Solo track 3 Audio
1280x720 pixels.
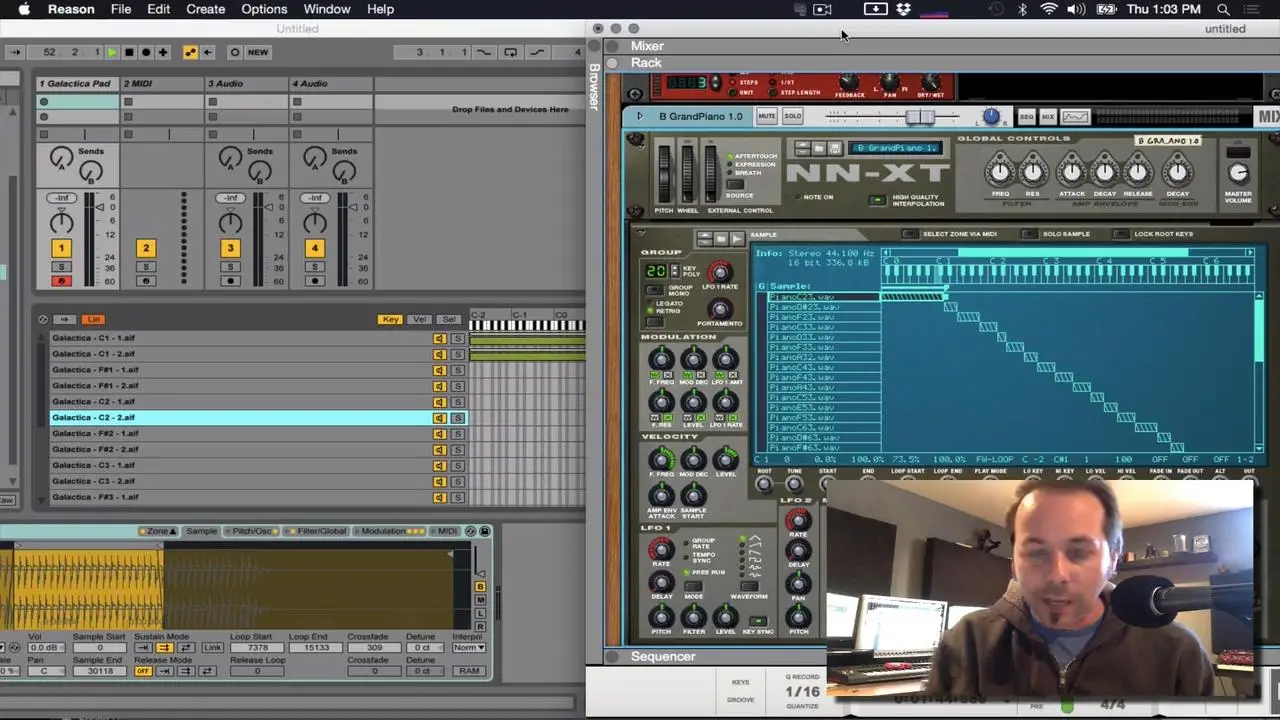(x=230, y=267)
